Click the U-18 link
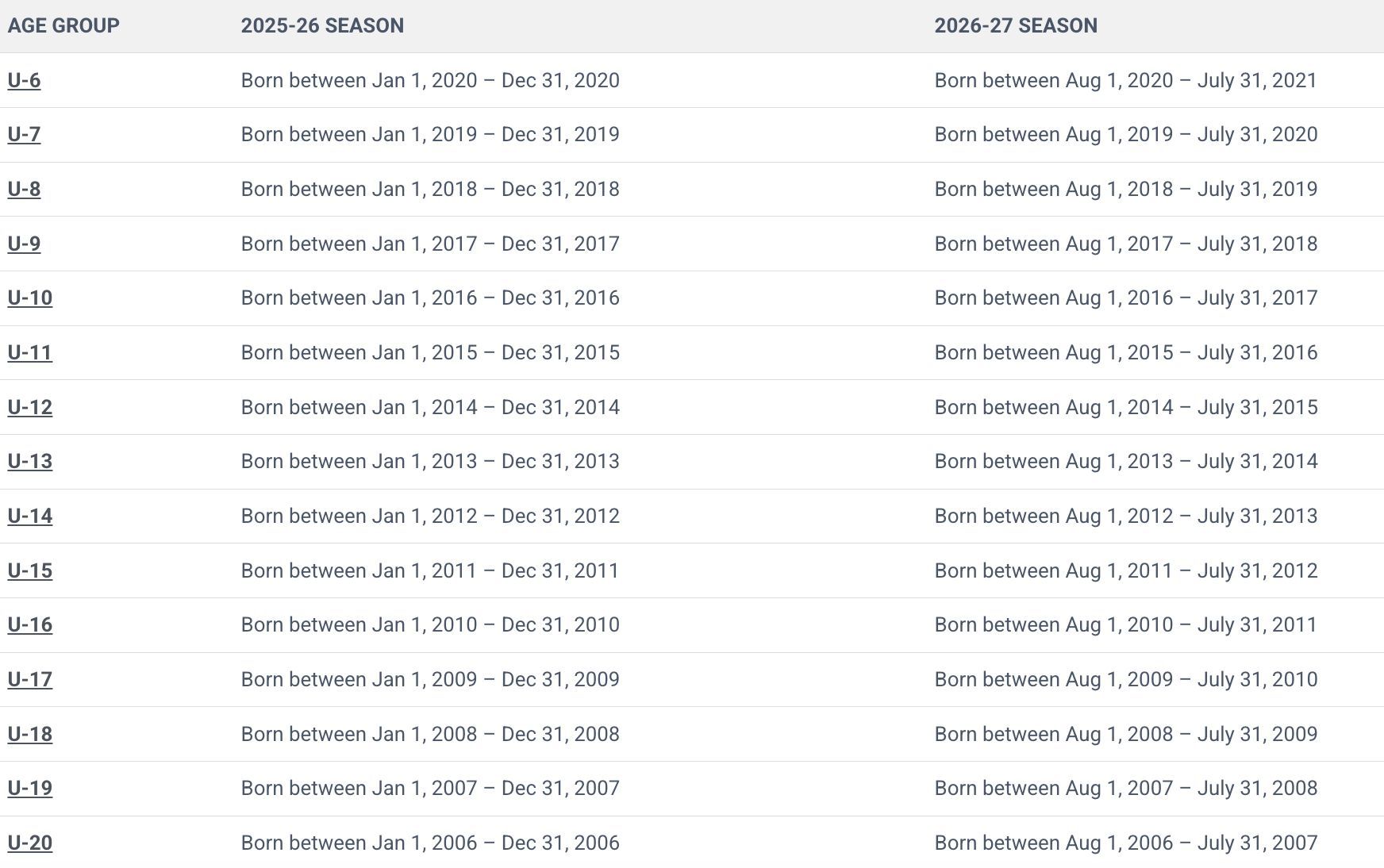The width and height of the screenshot is (1384, 868). [x=30, y=734]
